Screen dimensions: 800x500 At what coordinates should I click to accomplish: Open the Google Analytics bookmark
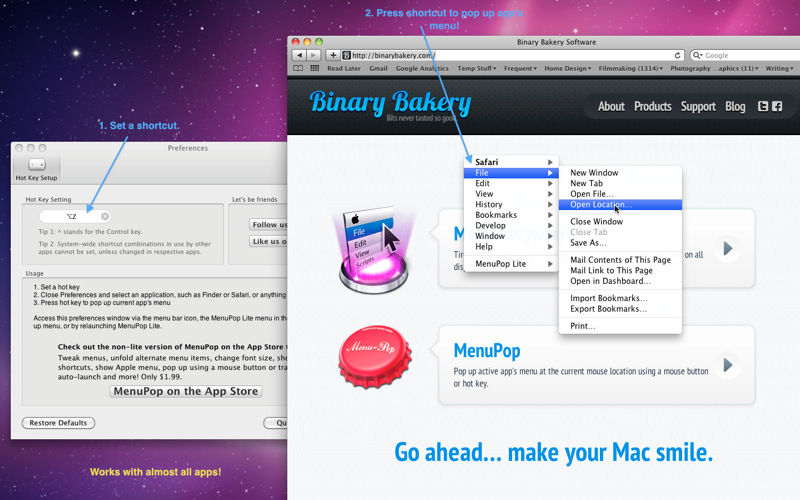click(x=422, y=68)
